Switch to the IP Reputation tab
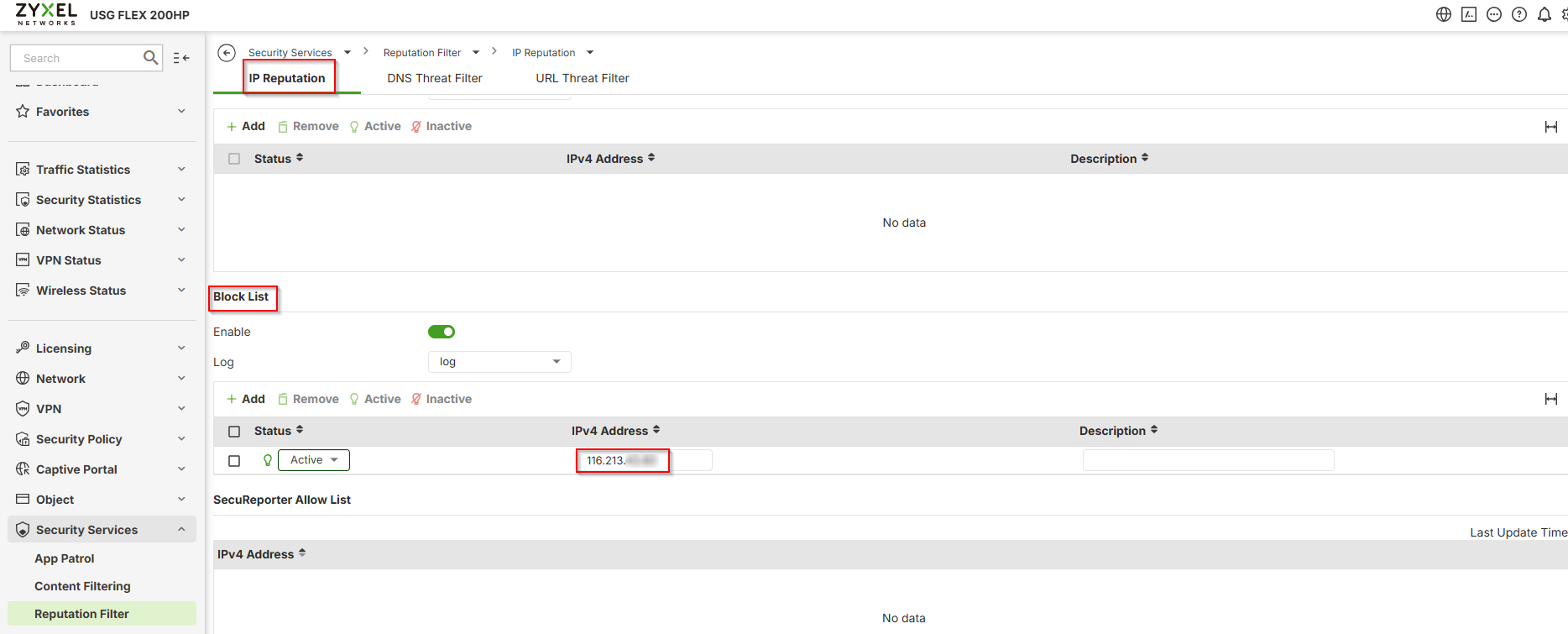Screen dimensions: 1568x634 287,78
